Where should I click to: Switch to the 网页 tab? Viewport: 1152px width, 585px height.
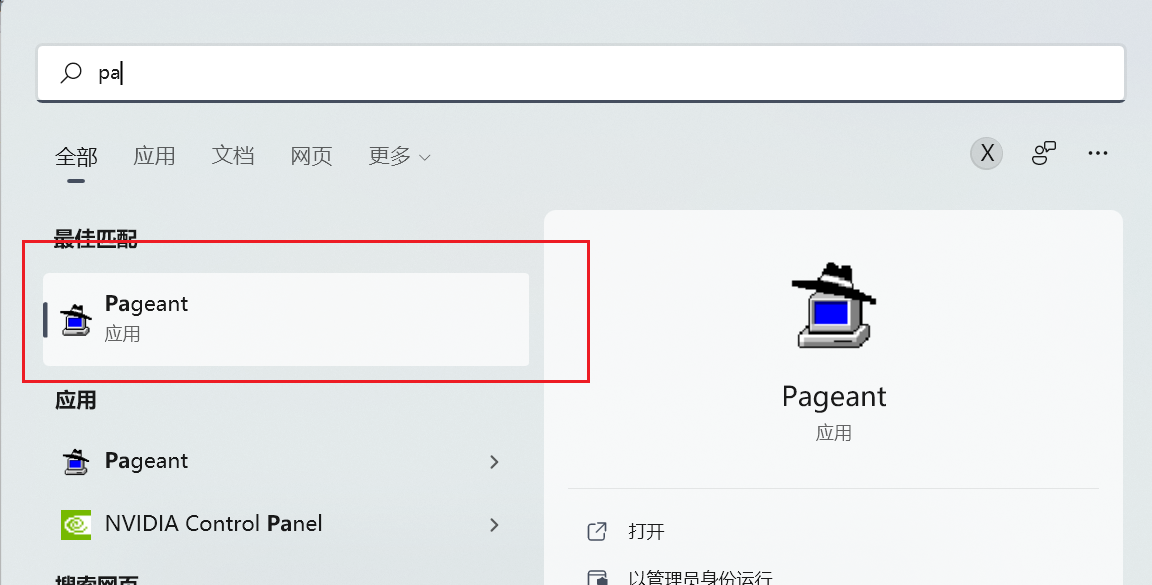click(311, 156)
